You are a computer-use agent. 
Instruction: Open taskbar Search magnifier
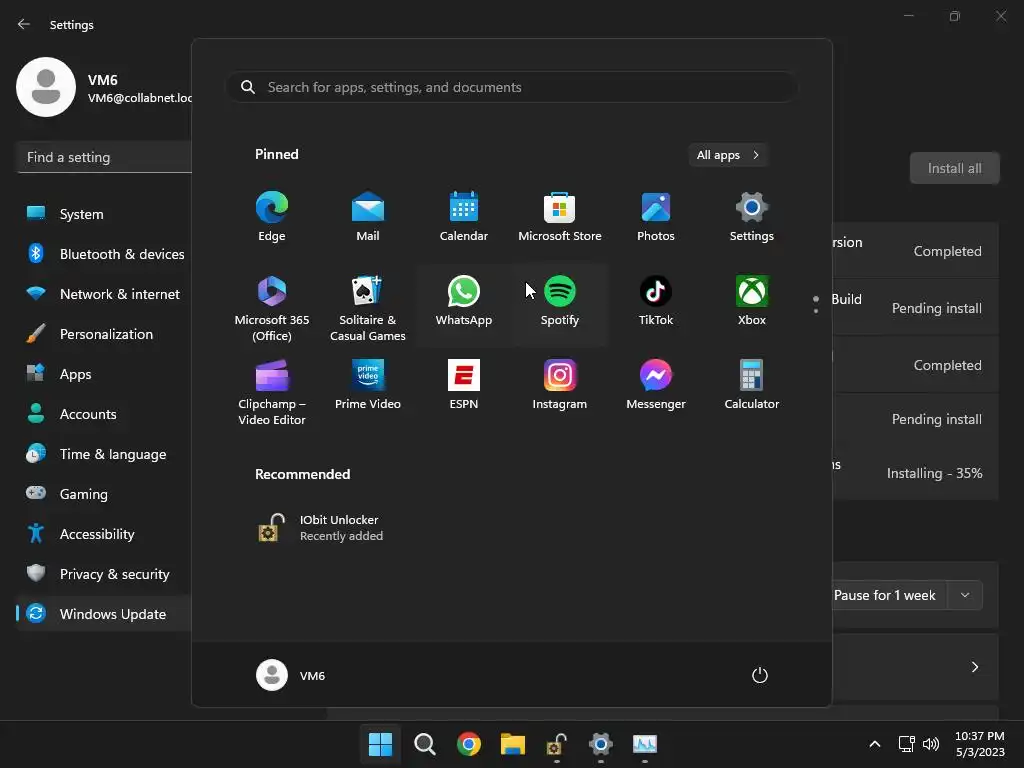(x=424, y=744)
